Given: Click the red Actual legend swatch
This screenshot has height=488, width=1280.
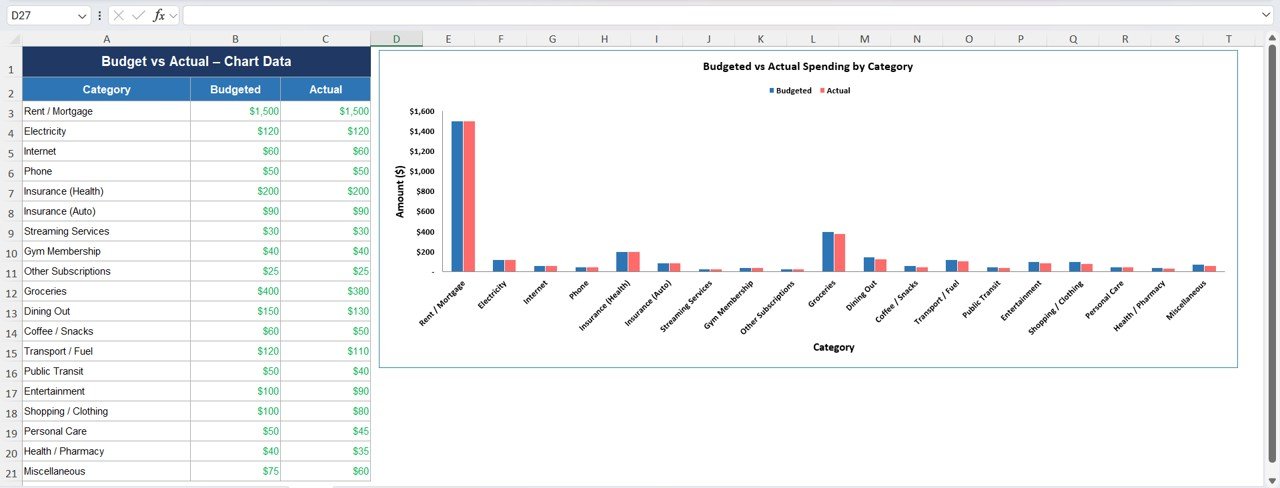Looking at the screenshot, I should 822,90.
